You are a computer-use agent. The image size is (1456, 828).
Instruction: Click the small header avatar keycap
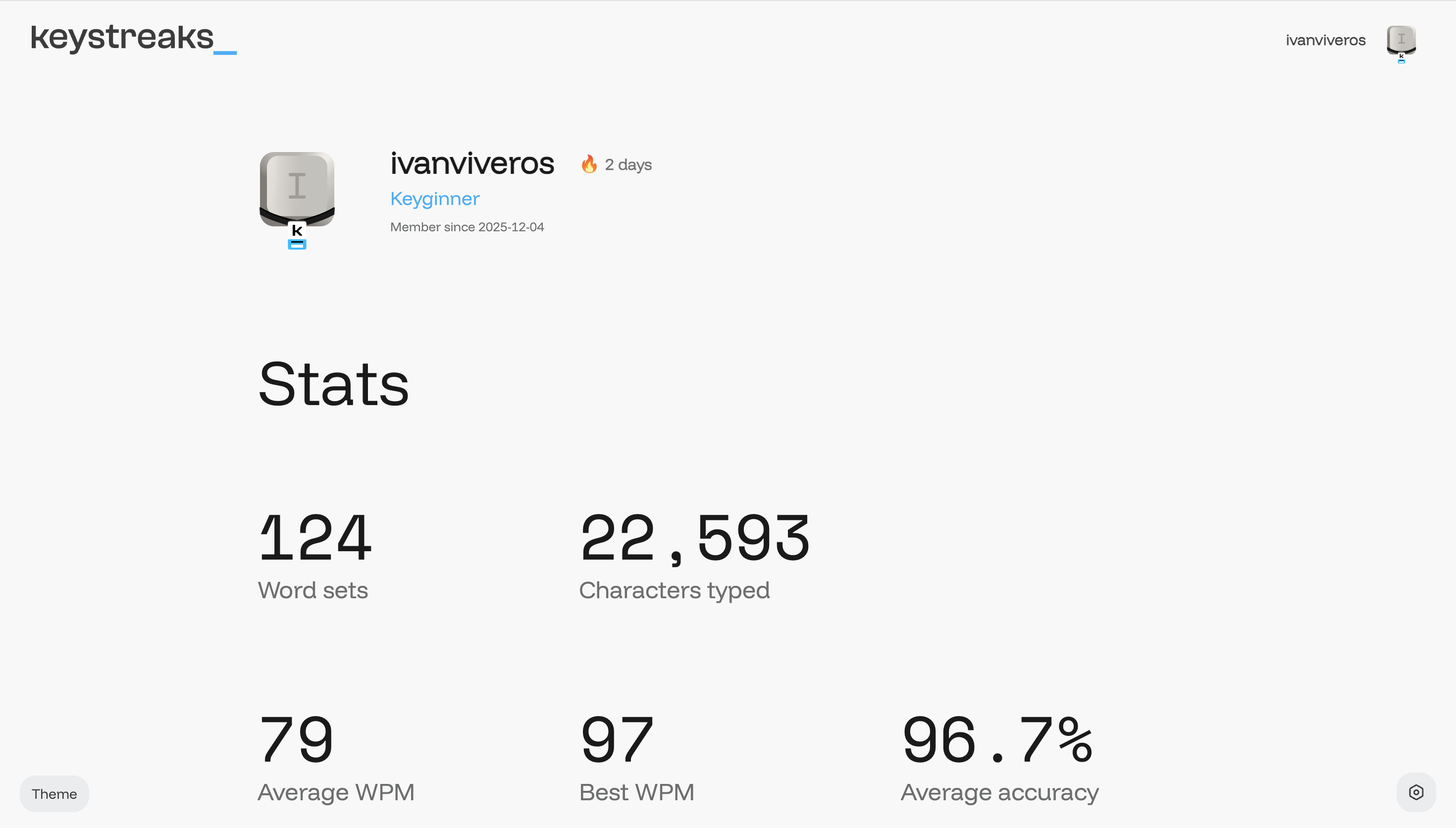(1401, 40)
